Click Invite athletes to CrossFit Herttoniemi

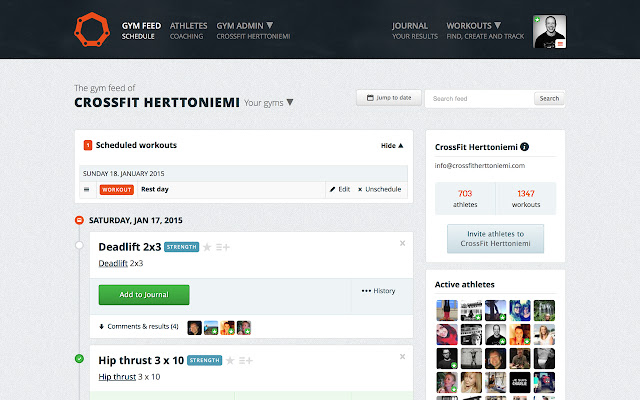point(495,238)
